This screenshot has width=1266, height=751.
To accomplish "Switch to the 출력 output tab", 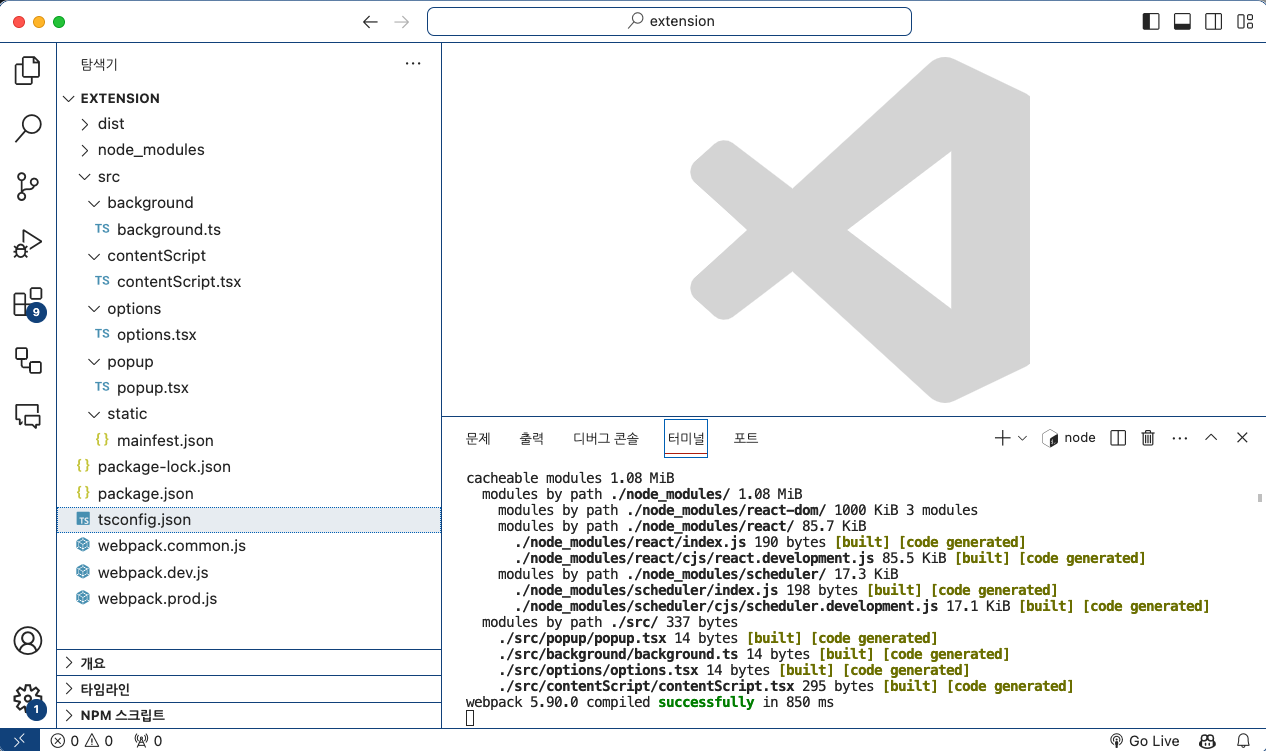I will [531, 438].
